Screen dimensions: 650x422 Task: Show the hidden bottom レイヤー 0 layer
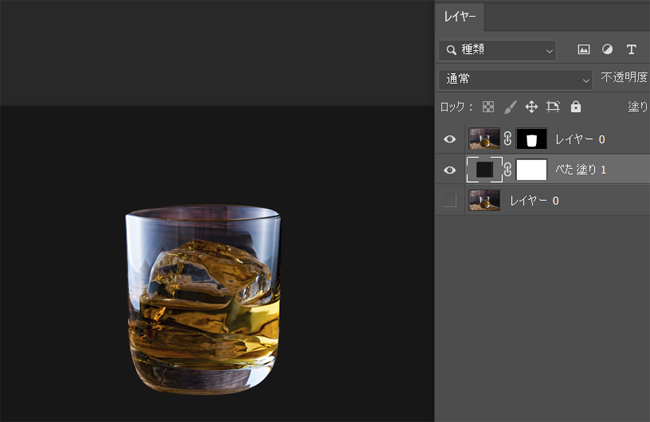point(450,201)
